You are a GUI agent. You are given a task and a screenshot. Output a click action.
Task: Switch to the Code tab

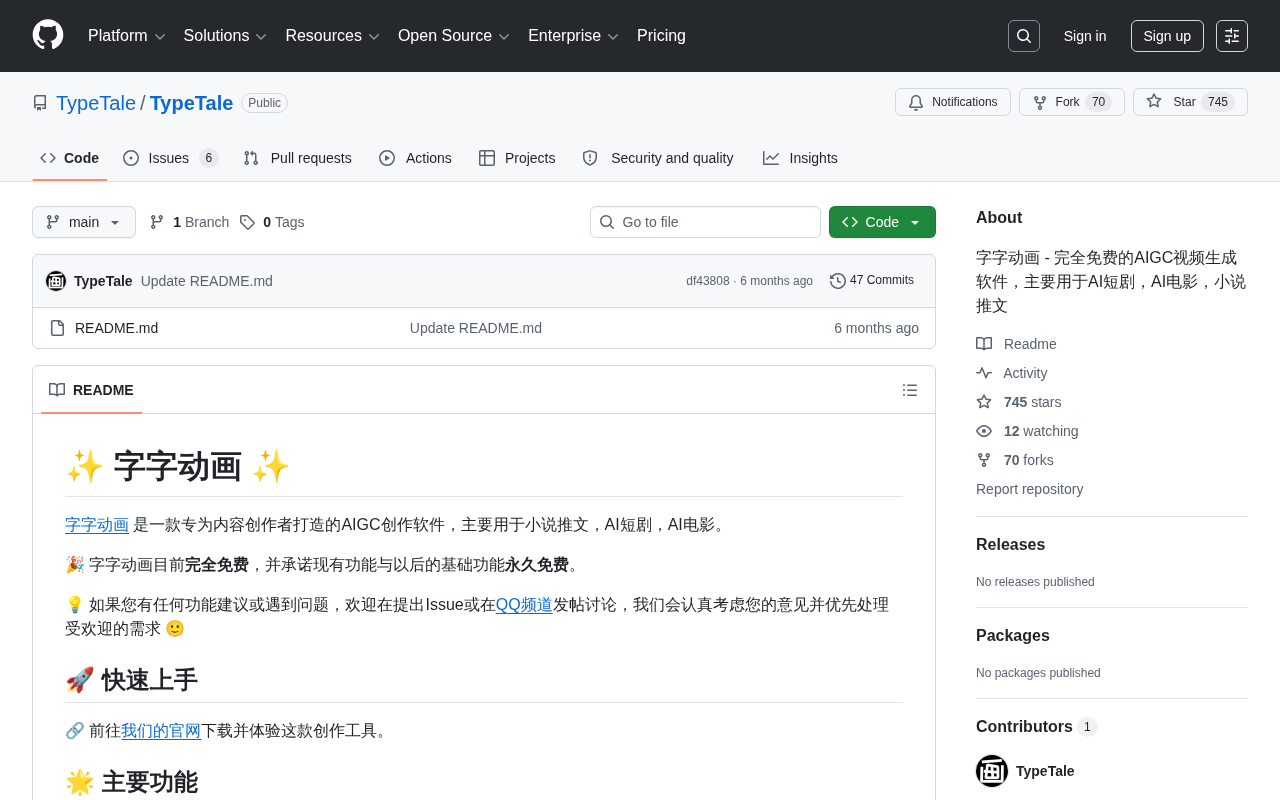tap(70, 158)
